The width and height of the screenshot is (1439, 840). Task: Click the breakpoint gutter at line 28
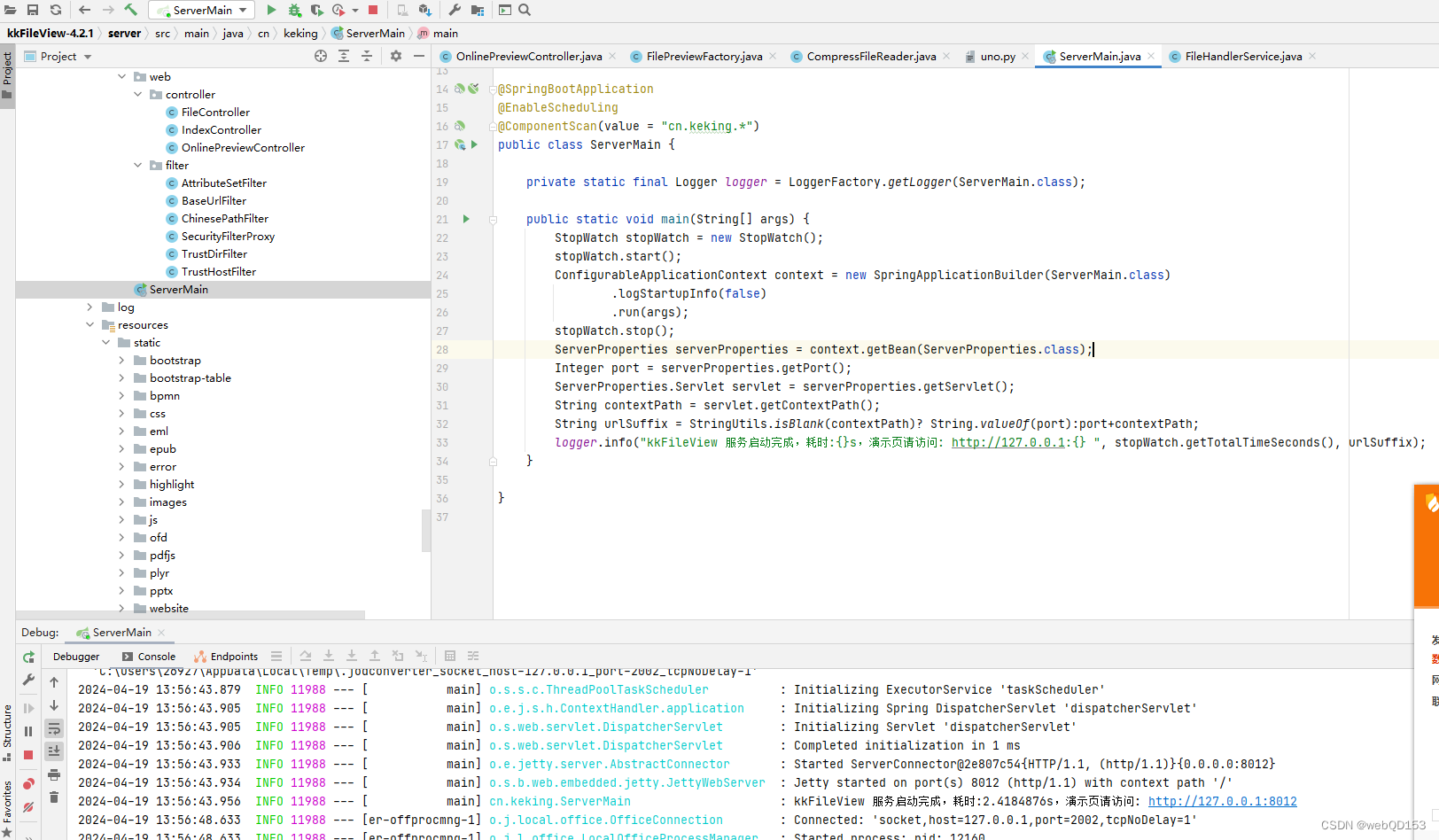pos(464,350)
